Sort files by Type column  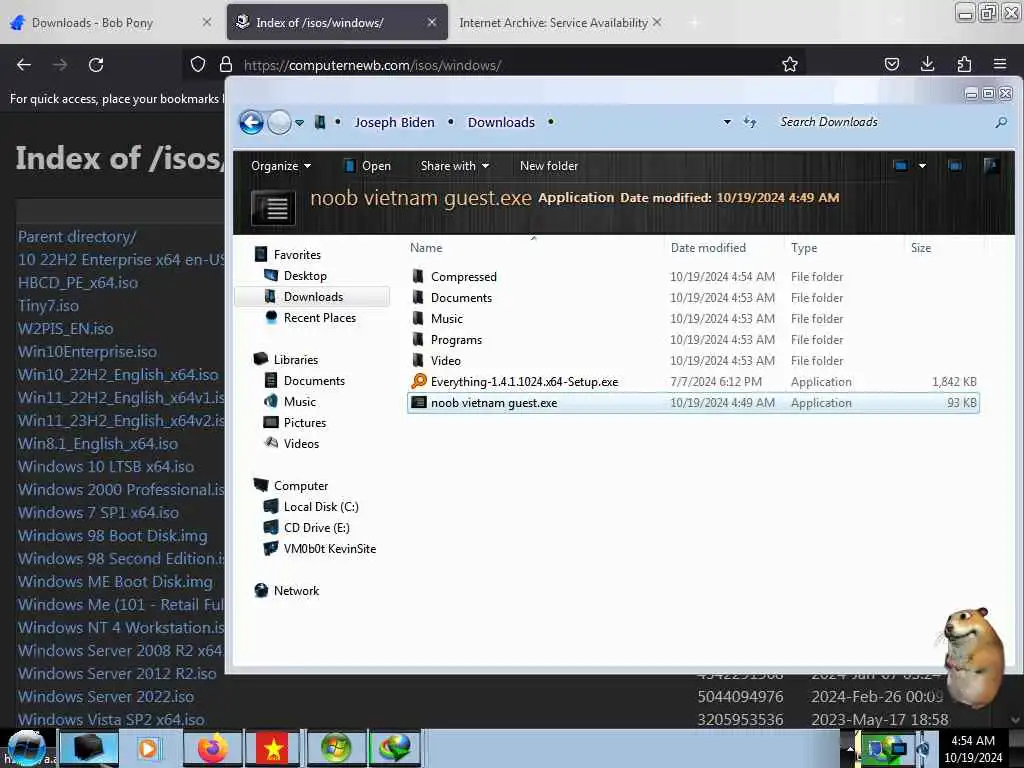point(804,248)
